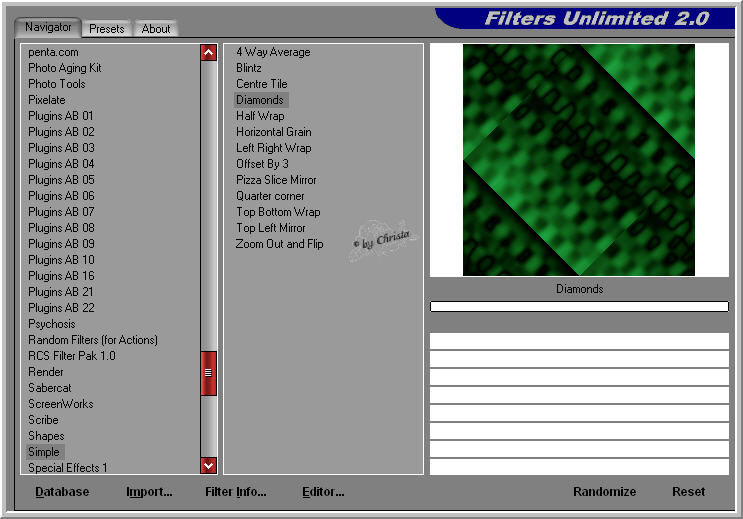Click the Reset button
Image resolution: width=743 pixels, height=519 pixels.
click(689, 492)
